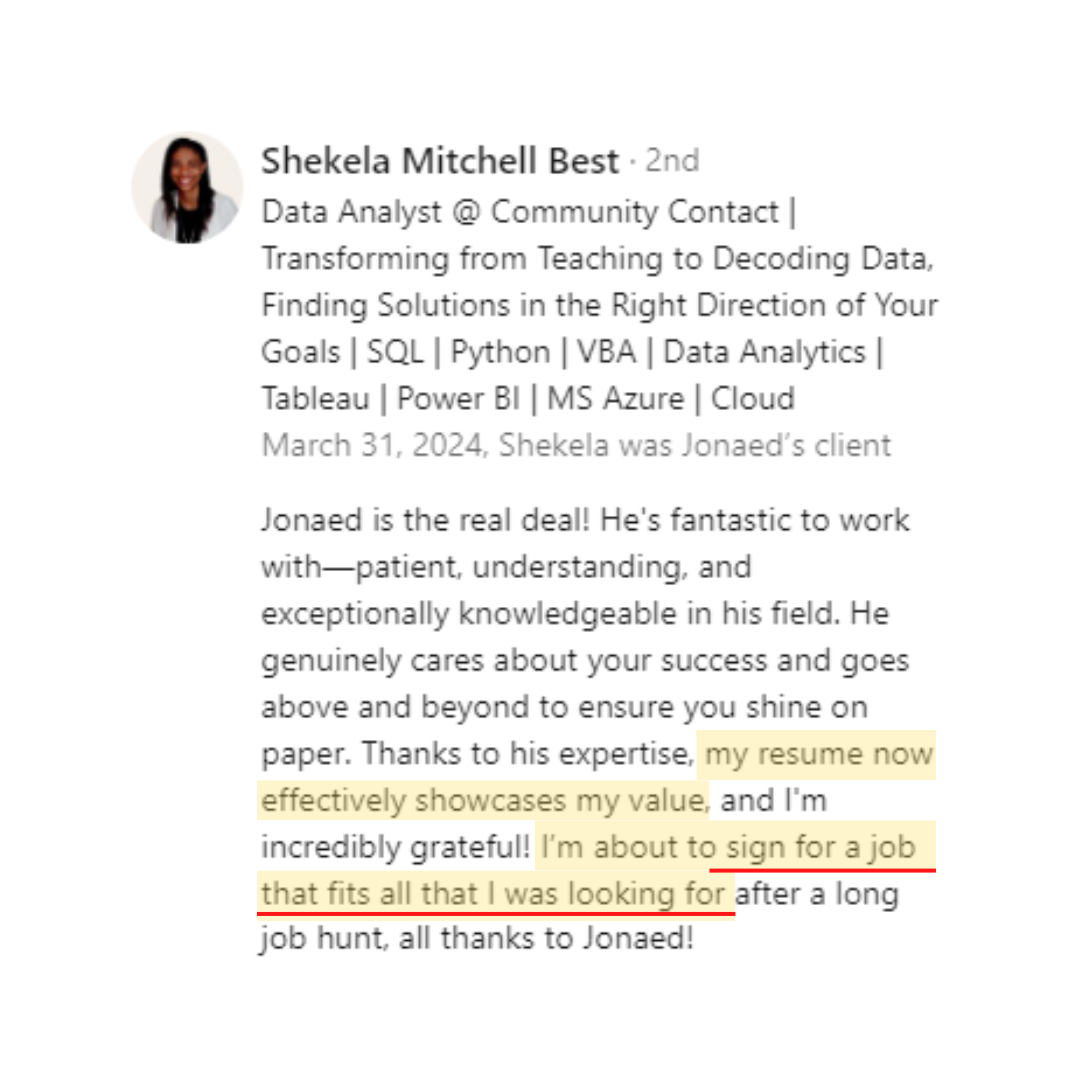This screenshot has width=1080, height=1080.
Task: Select MS Azure in the headline
Action: [x=615, y=399]
